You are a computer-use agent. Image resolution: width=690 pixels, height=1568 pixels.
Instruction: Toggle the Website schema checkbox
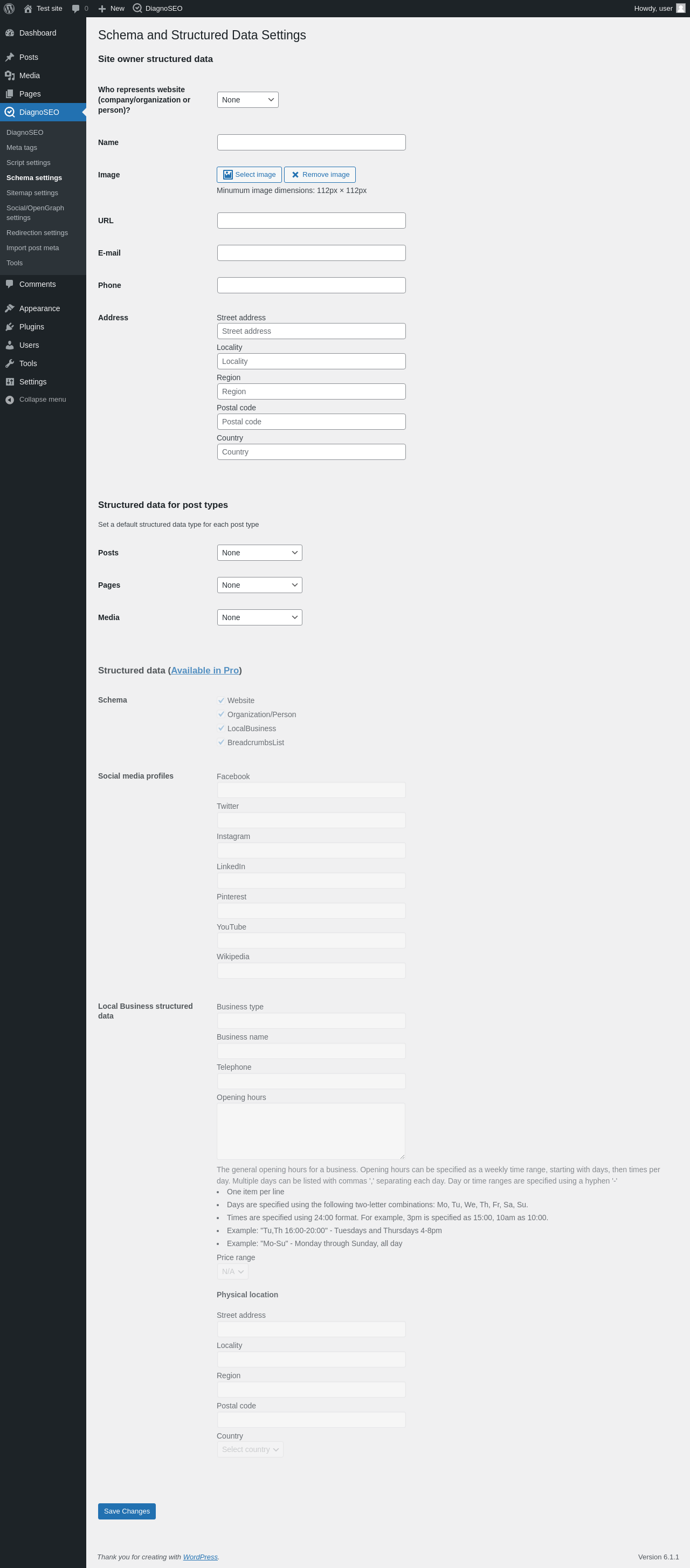(222, 700)
